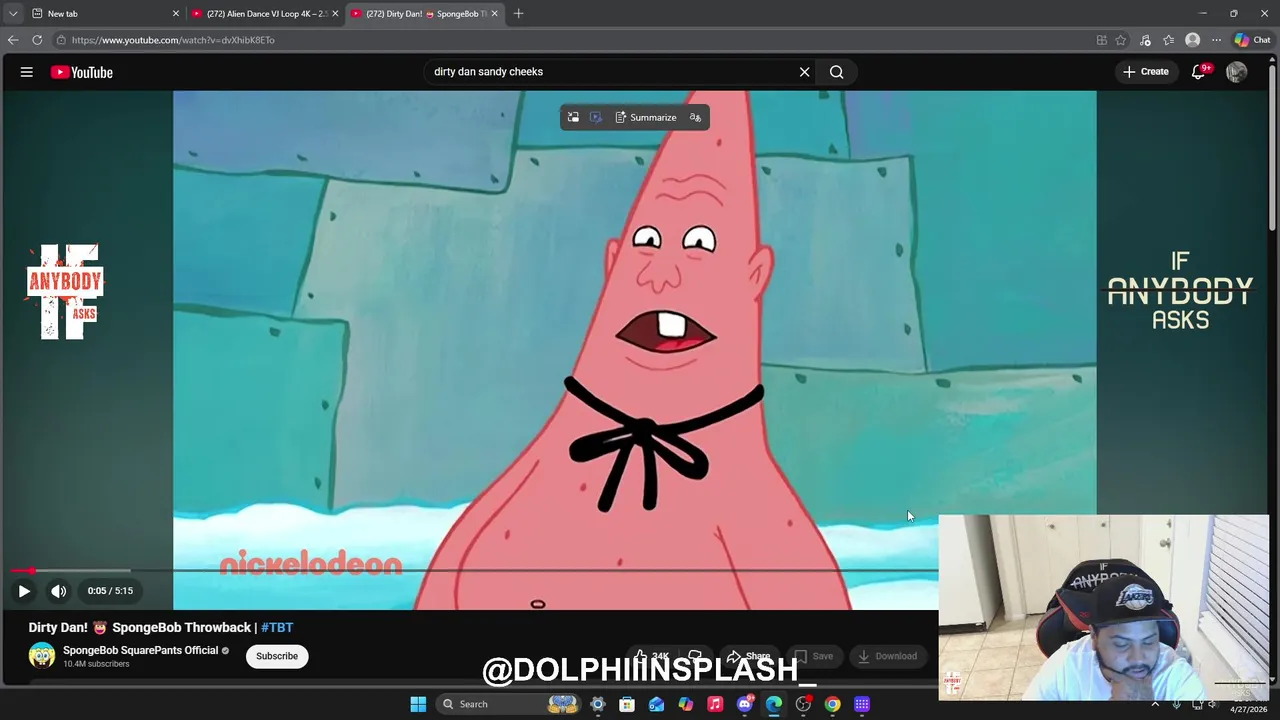Open the #TBT hashtag link

point(277,628)
